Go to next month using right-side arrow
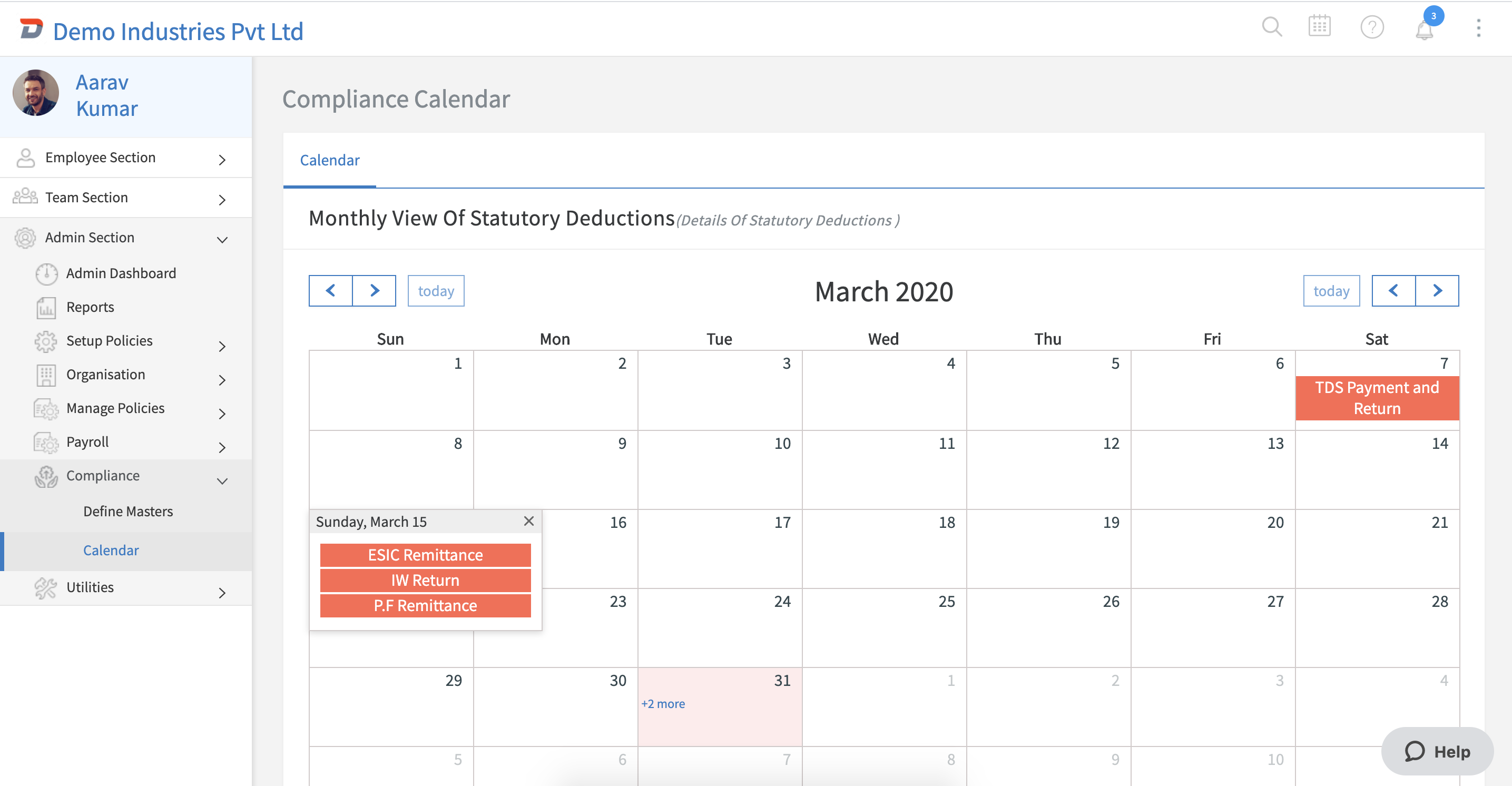The height and width of the screenshot is (786, 1512). tap(1437, 291)
